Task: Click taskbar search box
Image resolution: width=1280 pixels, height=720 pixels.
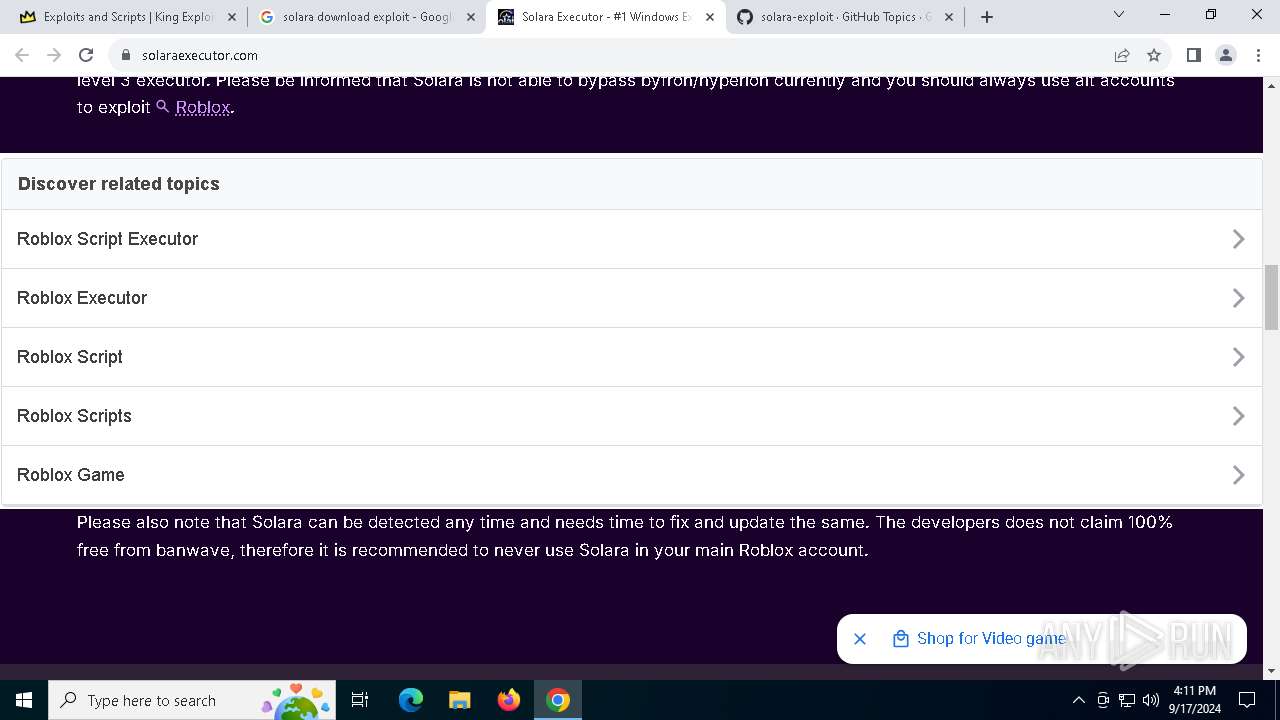Action: point(192,700)
